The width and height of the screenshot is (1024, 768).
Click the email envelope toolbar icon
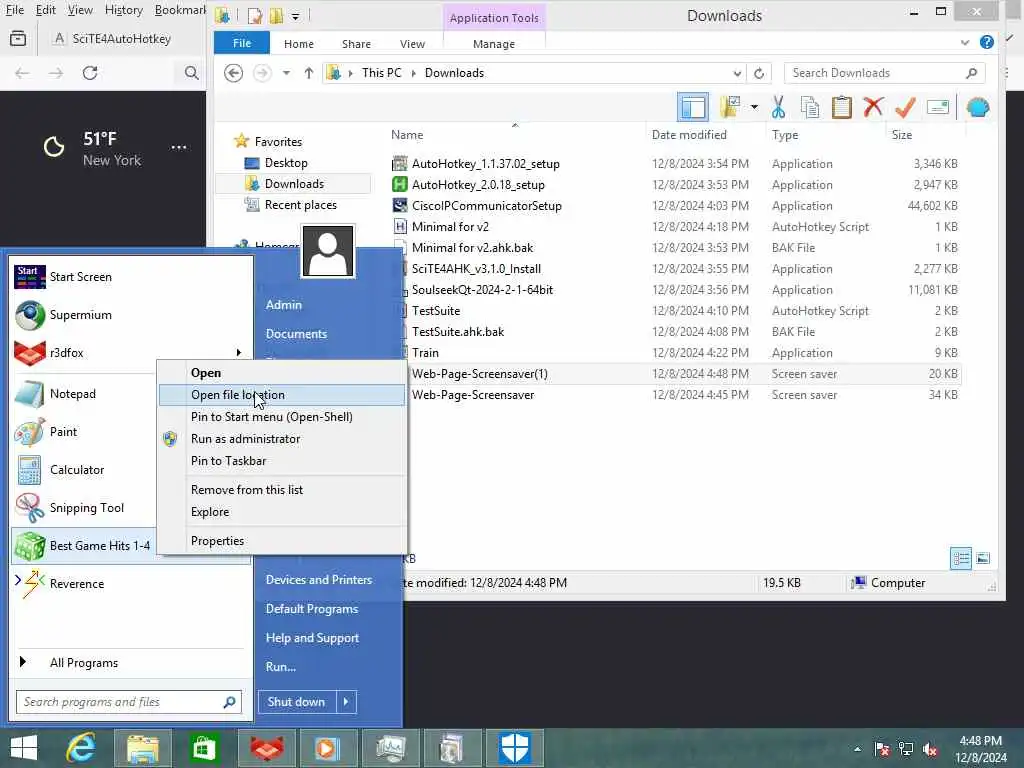[x=938, y=107]
